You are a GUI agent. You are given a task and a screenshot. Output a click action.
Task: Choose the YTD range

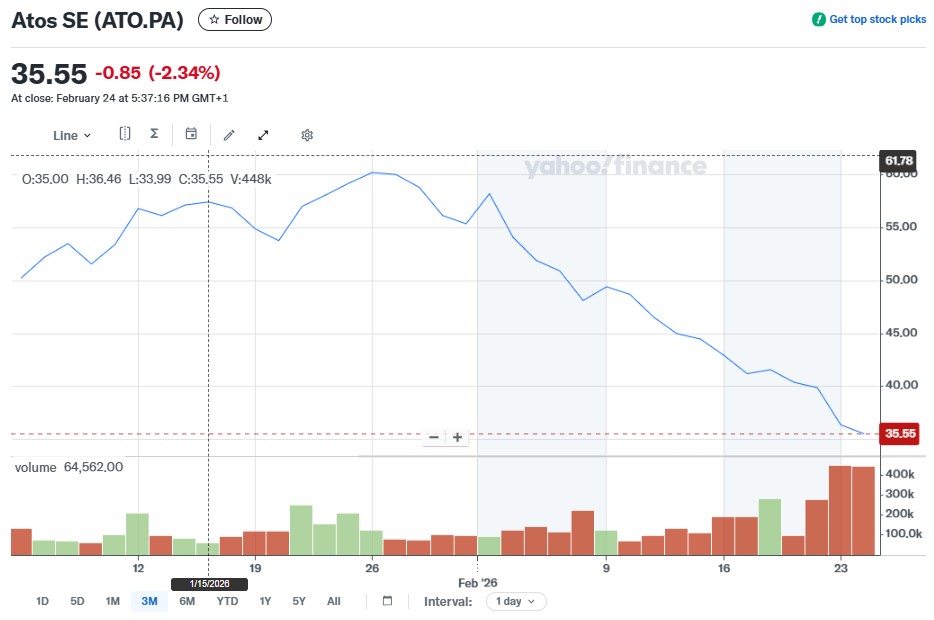click(x=227, y=601)
